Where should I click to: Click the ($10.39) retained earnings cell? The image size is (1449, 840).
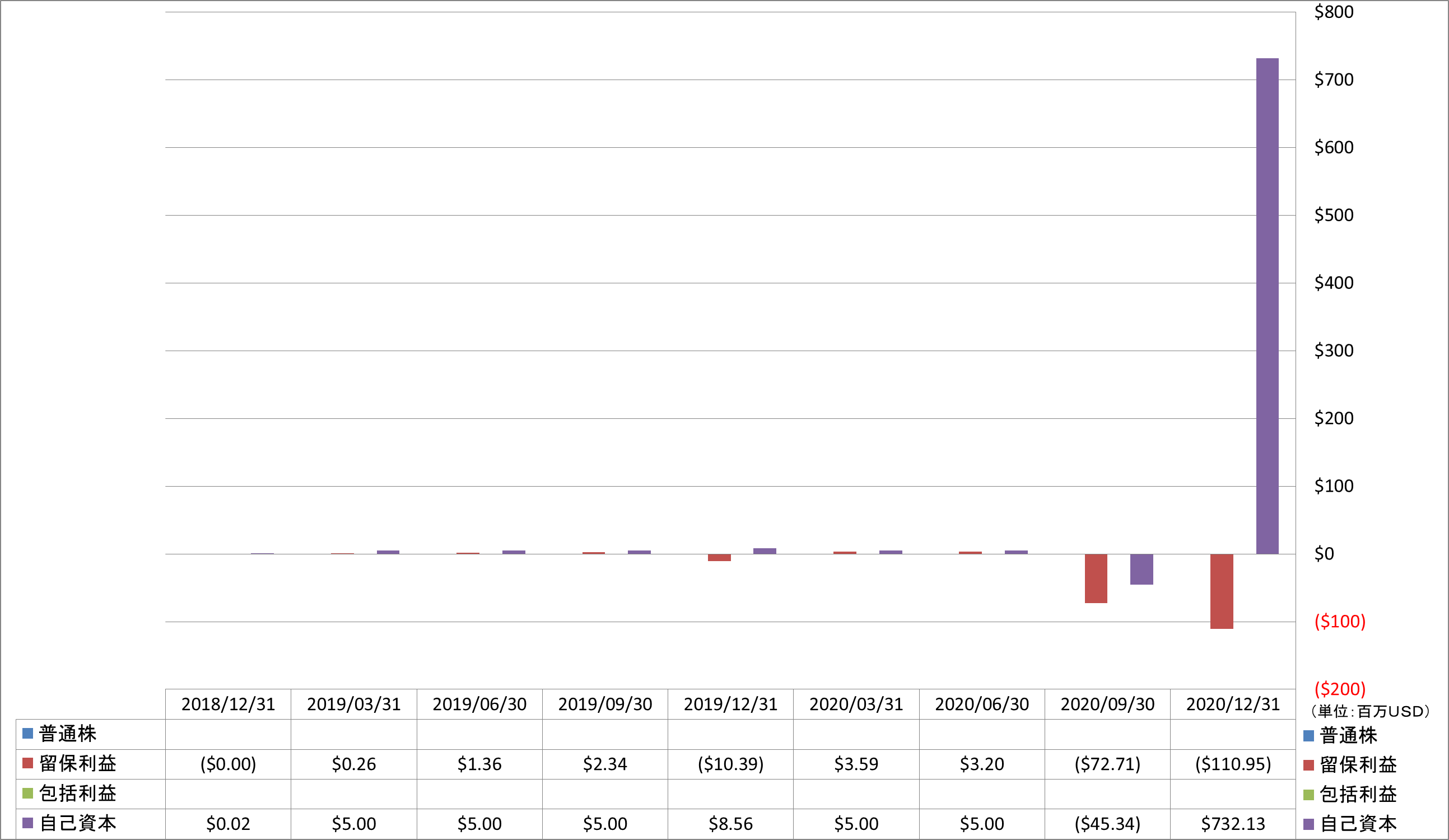730,764
